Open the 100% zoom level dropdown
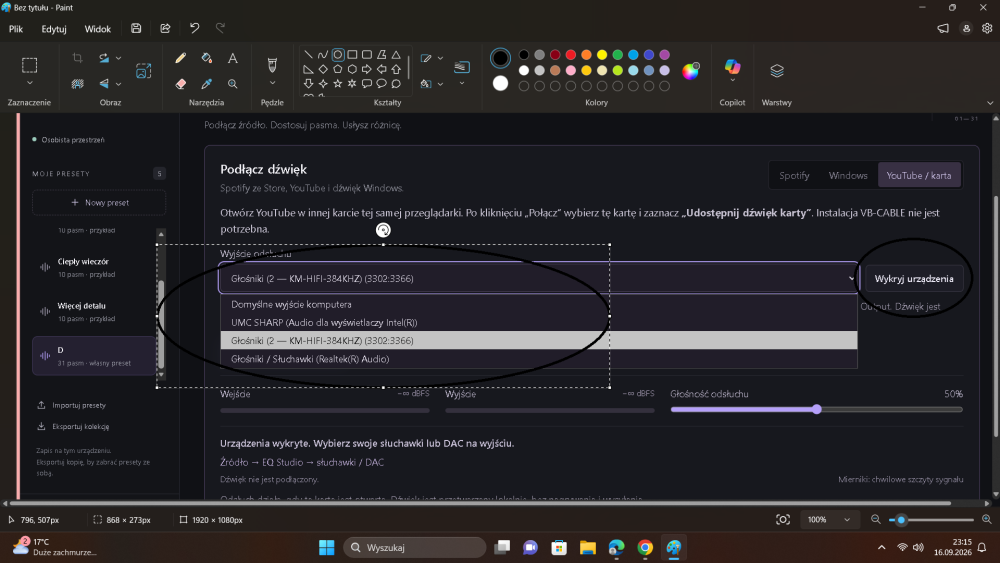The height and width of the screenshot is (563, 1000). (829, 520)
